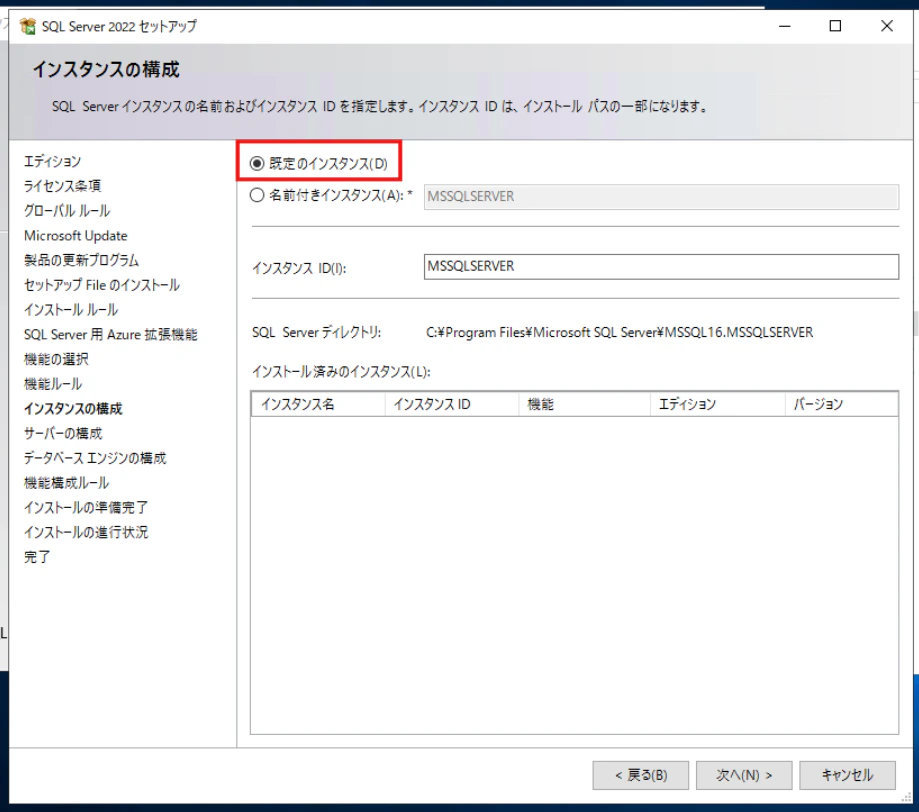Select the インストール ルール step
Viewport: 919px width, 812px height.
(71, 310)
